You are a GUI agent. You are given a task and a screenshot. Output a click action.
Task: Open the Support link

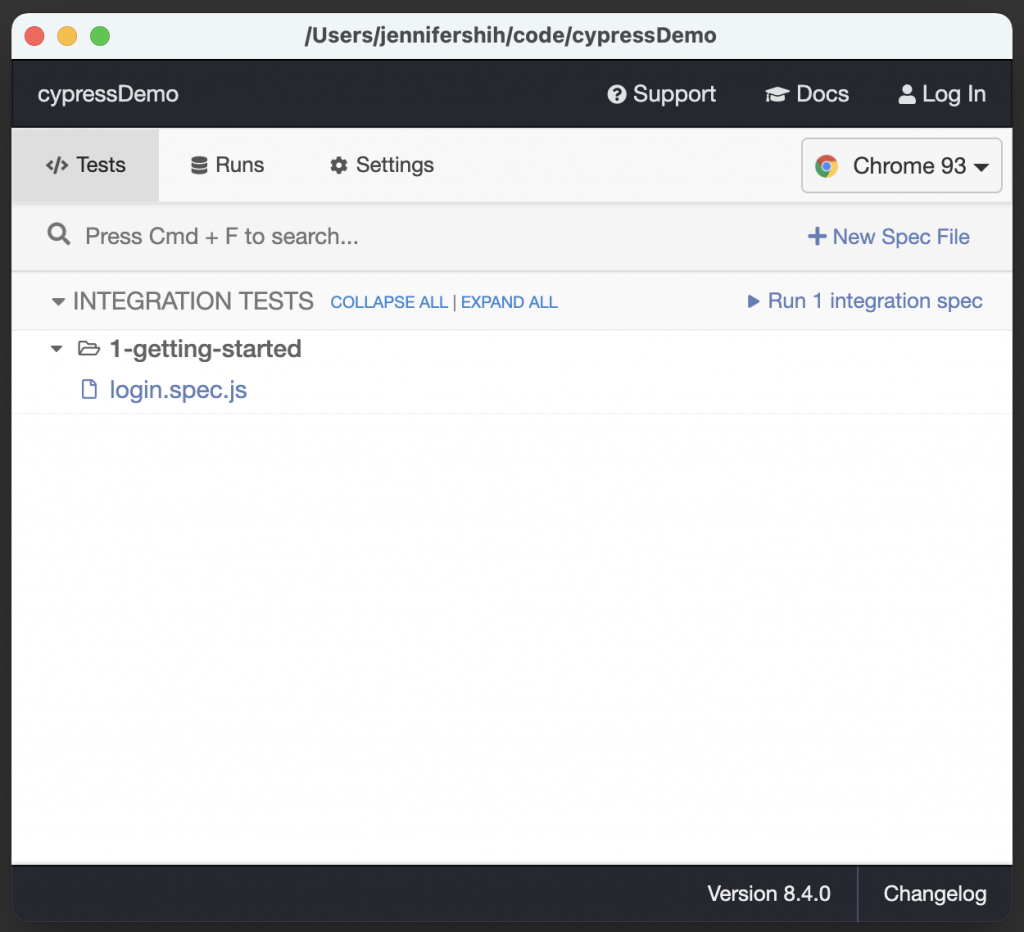661,94
